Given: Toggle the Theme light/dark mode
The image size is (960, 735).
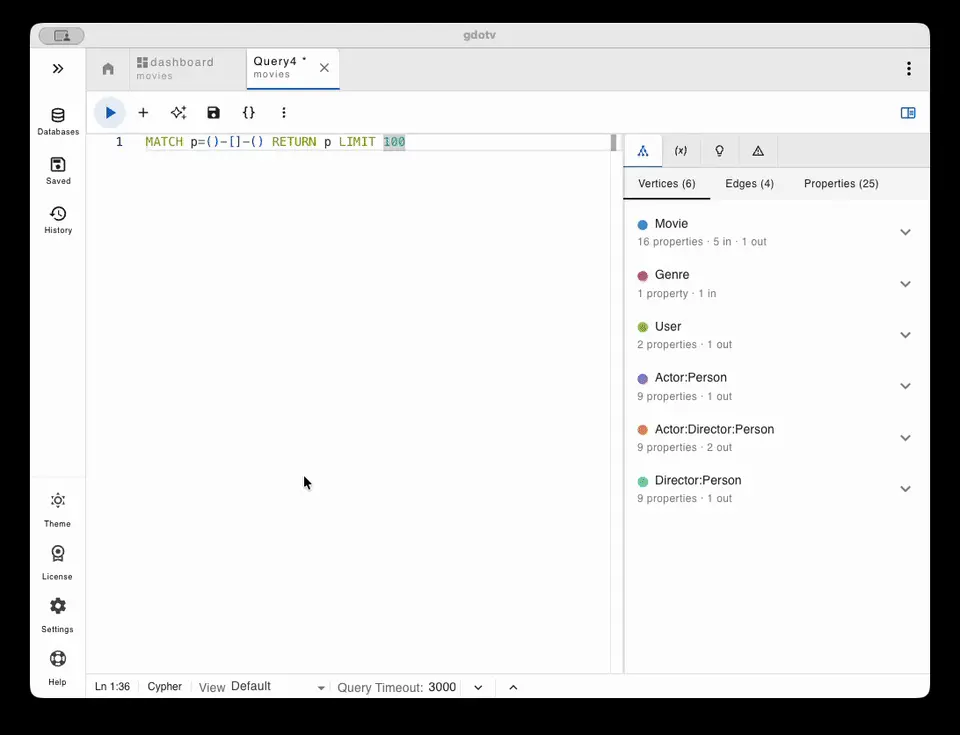Looking at the screenshot, I should click(x=58, y=508).
